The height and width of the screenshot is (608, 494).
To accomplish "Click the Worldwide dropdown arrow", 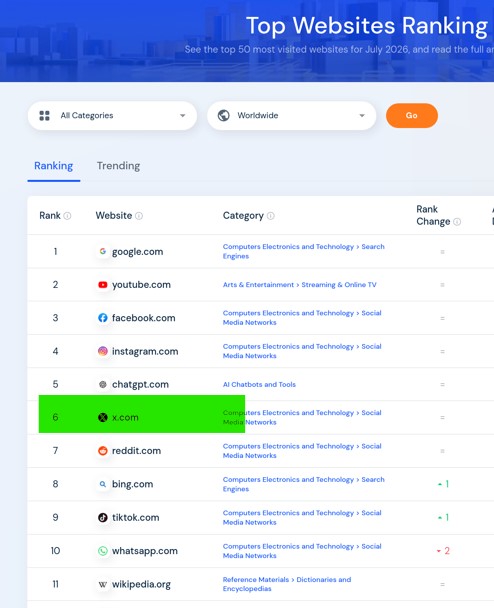I will (362, 116).
